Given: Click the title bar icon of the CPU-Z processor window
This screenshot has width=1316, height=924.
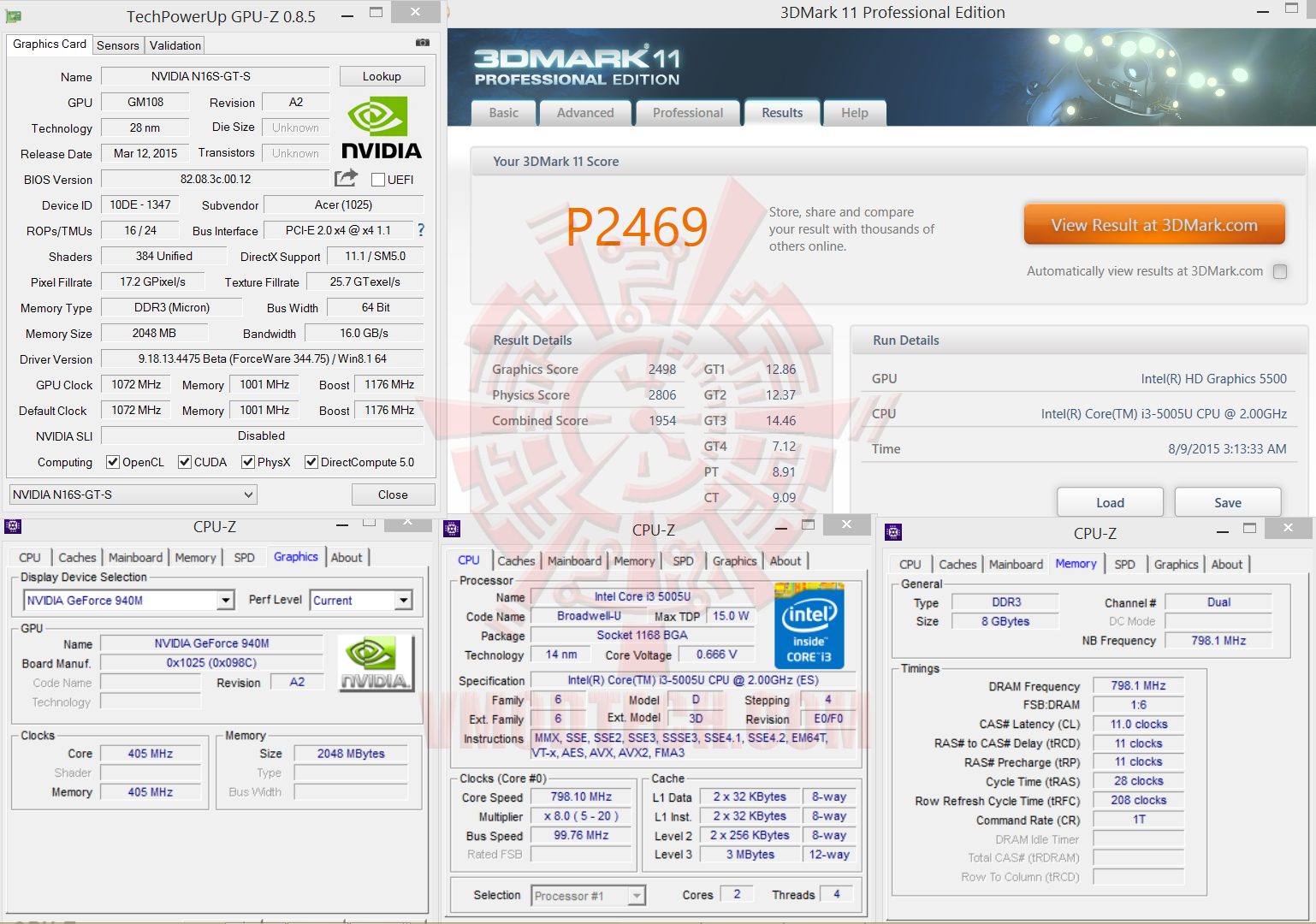Looking at the screenshot, I should (x=453, y=530).
